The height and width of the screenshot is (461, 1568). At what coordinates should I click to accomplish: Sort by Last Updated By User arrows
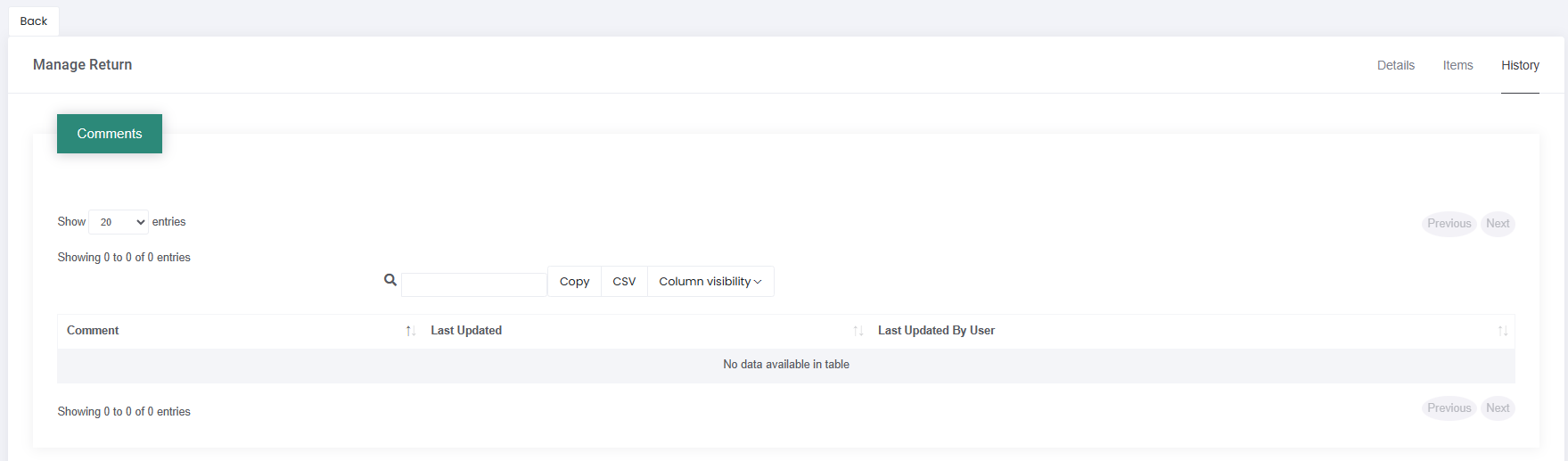click(1503, 331)
